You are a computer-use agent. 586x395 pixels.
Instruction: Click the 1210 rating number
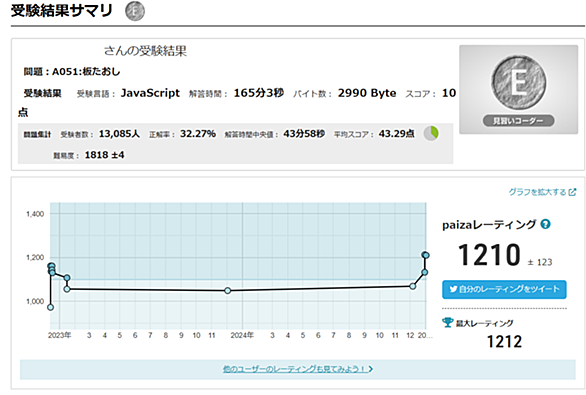(489, 255)
